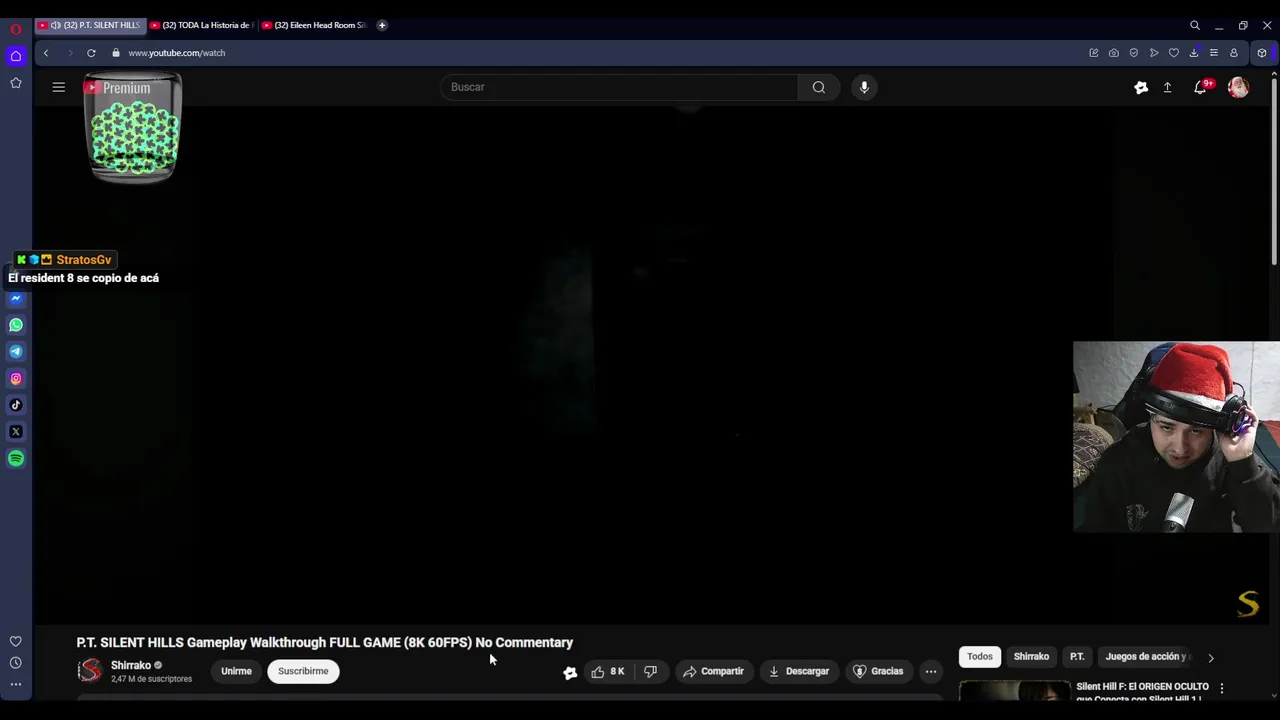Open TikTok in the Opera sidebar

pos(16,405)
